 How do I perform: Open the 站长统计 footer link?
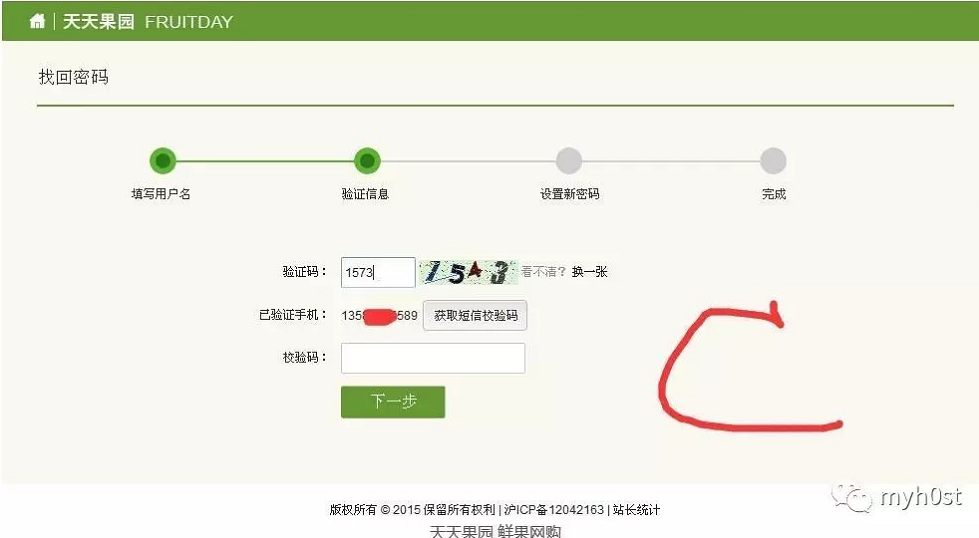pos(636,509)
